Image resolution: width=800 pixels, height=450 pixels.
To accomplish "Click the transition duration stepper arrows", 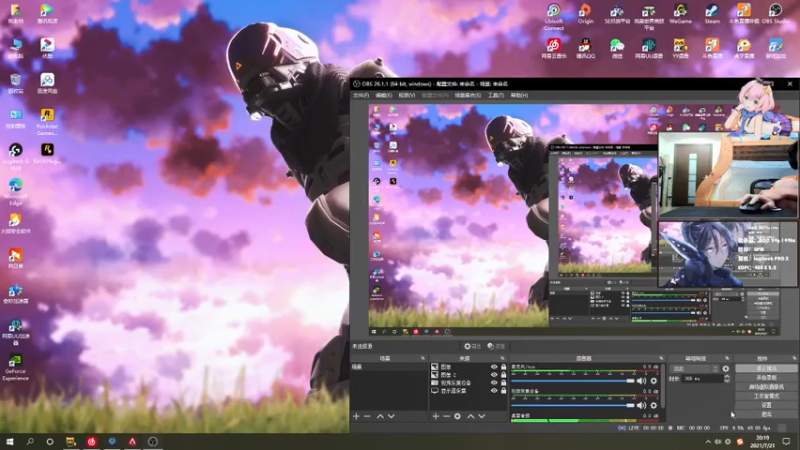I will [727, 379].
